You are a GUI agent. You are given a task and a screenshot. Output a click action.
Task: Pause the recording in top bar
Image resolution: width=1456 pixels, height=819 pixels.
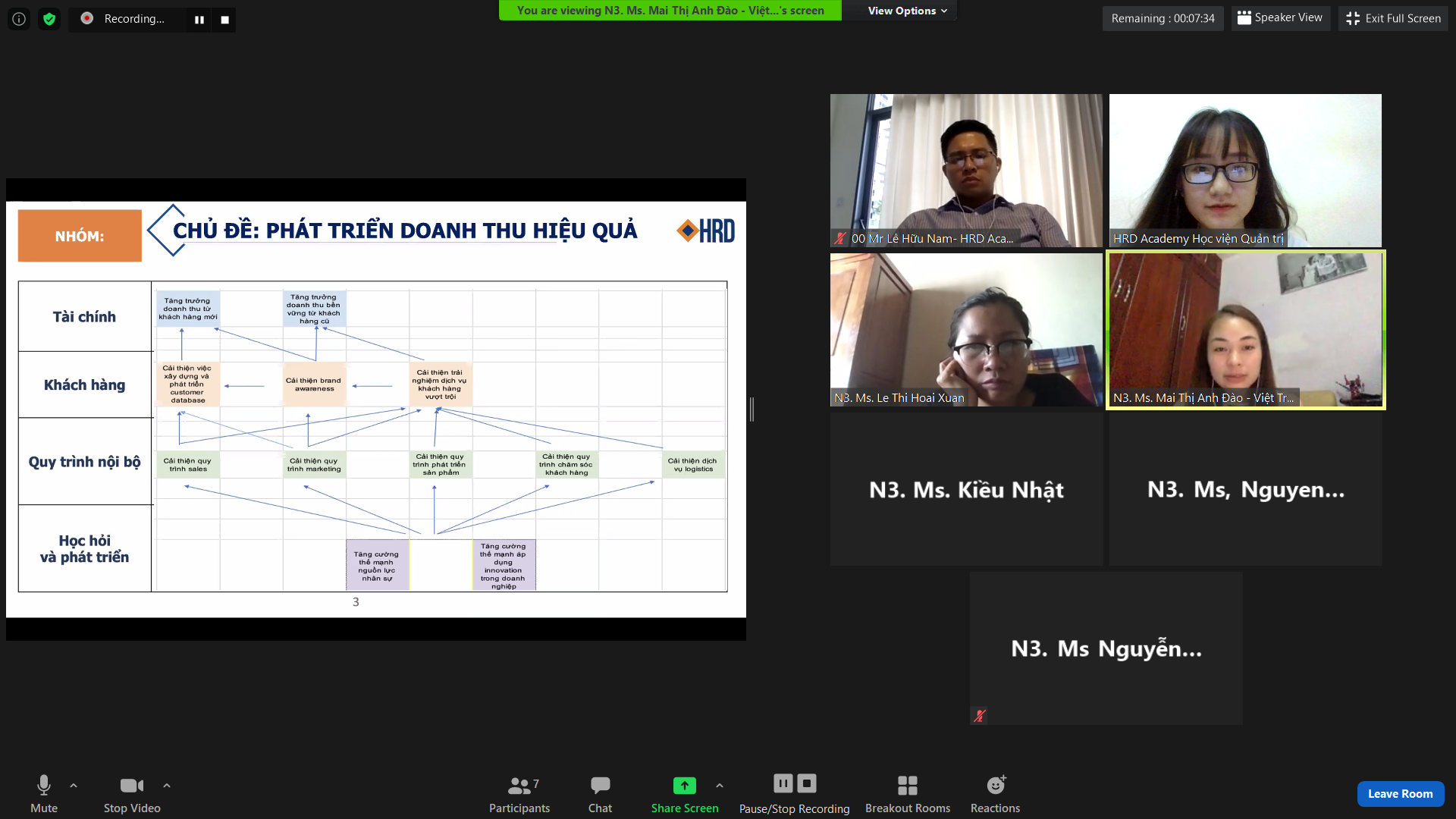pyautogui.click(x=199, y=20)
